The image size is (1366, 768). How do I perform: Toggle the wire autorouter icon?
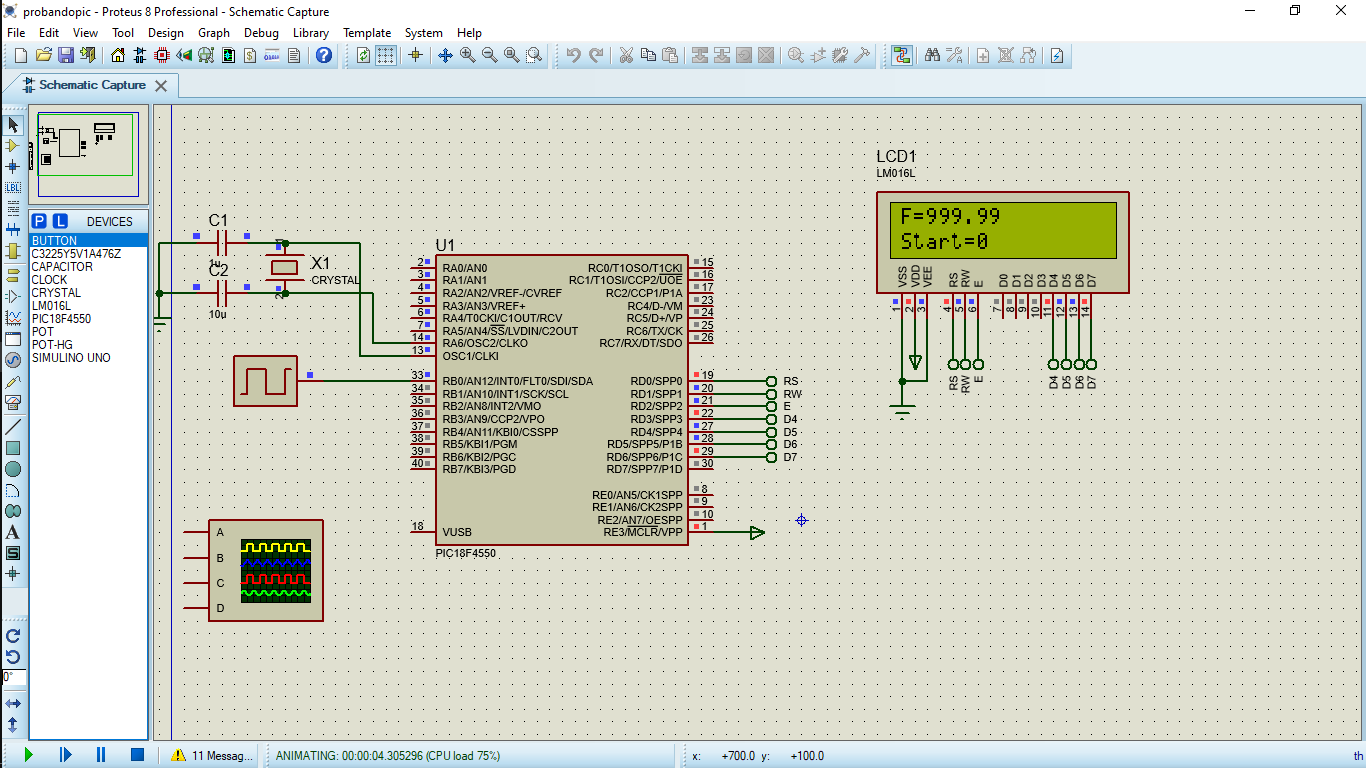[x=902, y=55]
